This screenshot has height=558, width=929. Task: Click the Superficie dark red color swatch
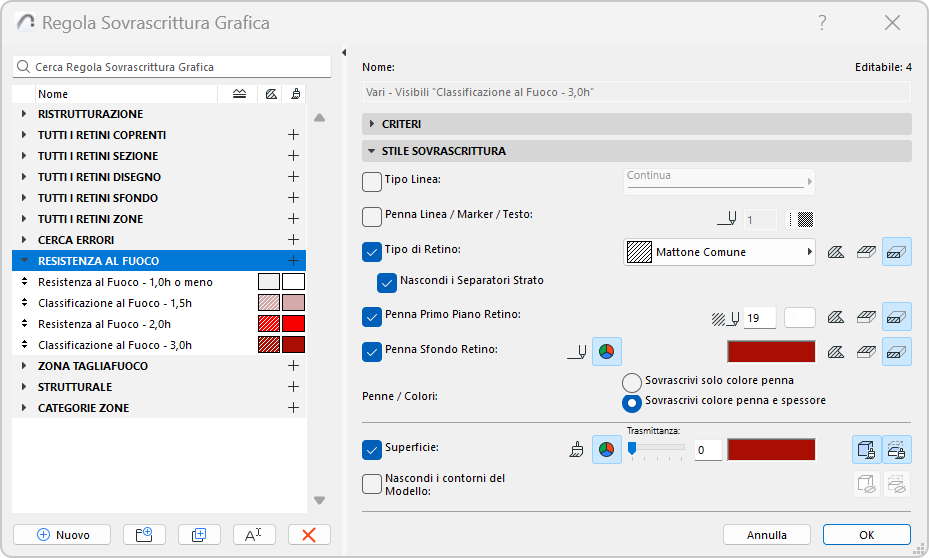point(771,450)
